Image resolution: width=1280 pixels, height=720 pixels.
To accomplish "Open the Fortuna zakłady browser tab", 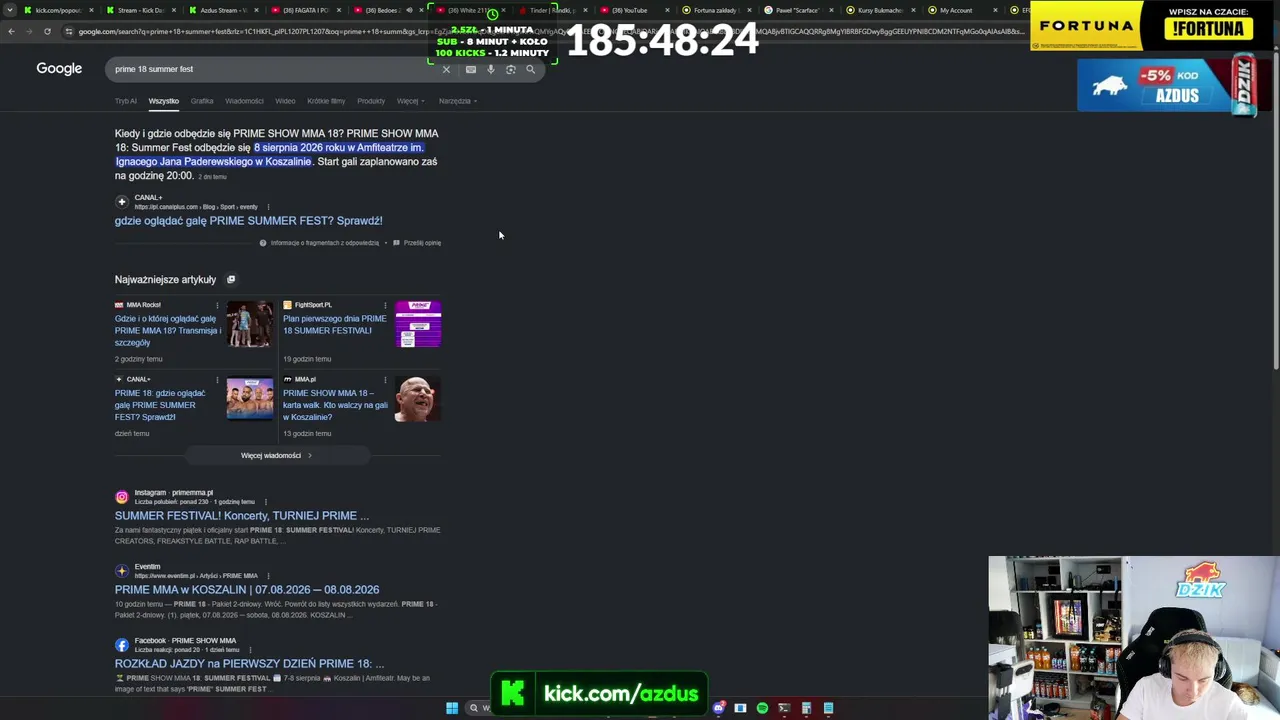I will point(716,10).
